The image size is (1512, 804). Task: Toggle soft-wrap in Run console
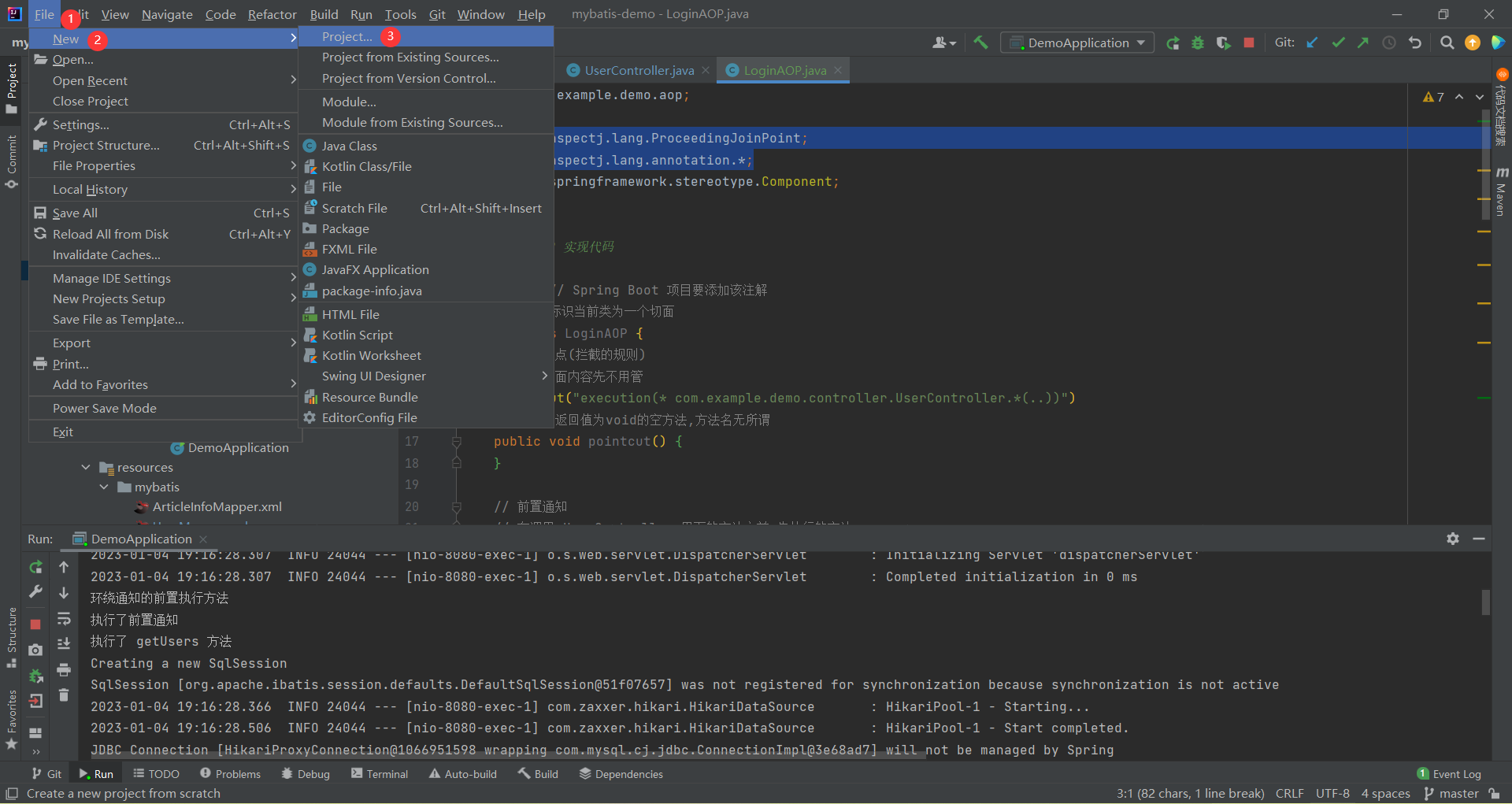coord(64,618)
